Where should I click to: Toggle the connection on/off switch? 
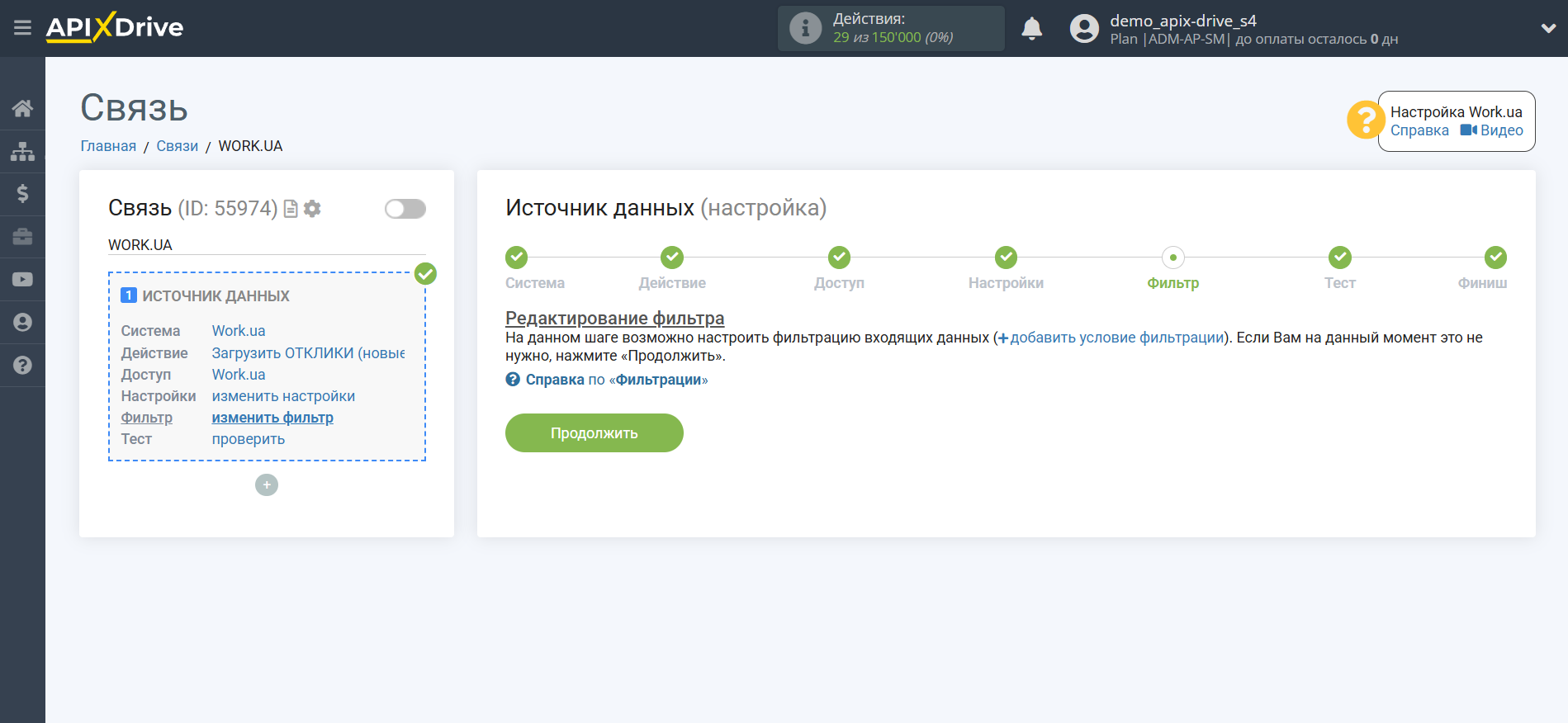pyautogui.click(x=405, y=209)
